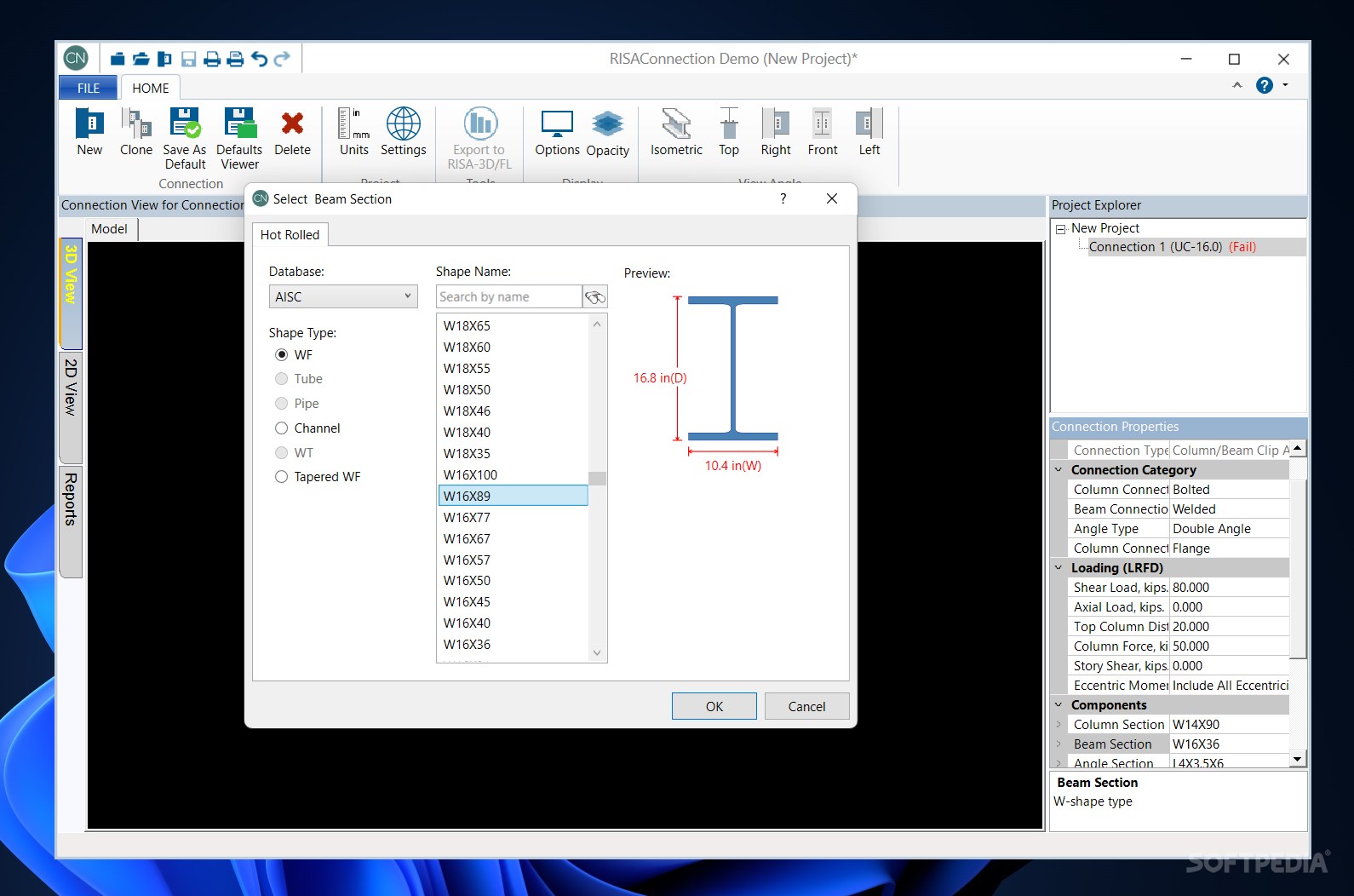This screenshot has width=1354, height=896.
Task: Collapse the Connection Category group
Action: (x=1059, y=469)
